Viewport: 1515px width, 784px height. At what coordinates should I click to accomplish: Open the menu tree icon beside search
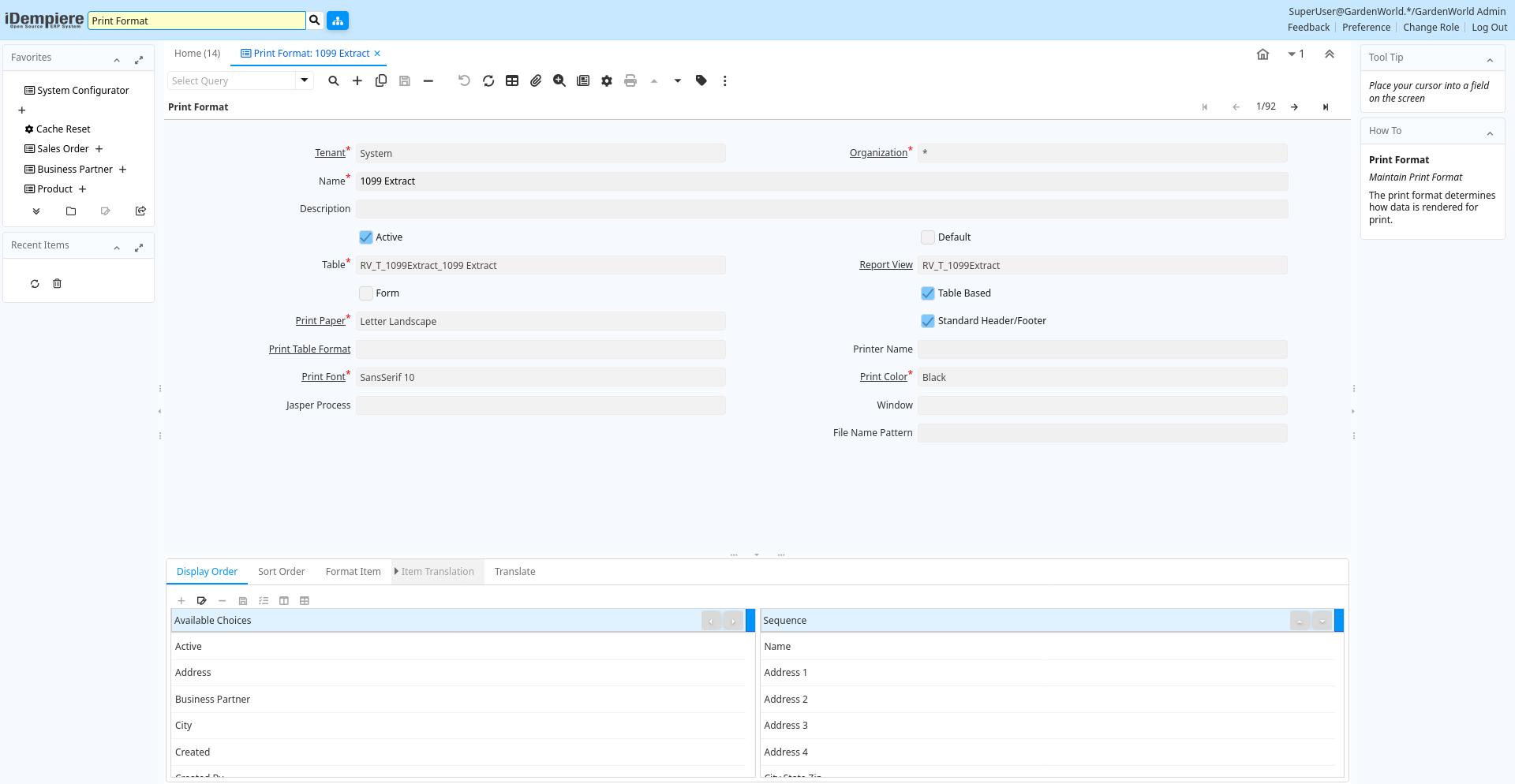[x=338, y=21]
